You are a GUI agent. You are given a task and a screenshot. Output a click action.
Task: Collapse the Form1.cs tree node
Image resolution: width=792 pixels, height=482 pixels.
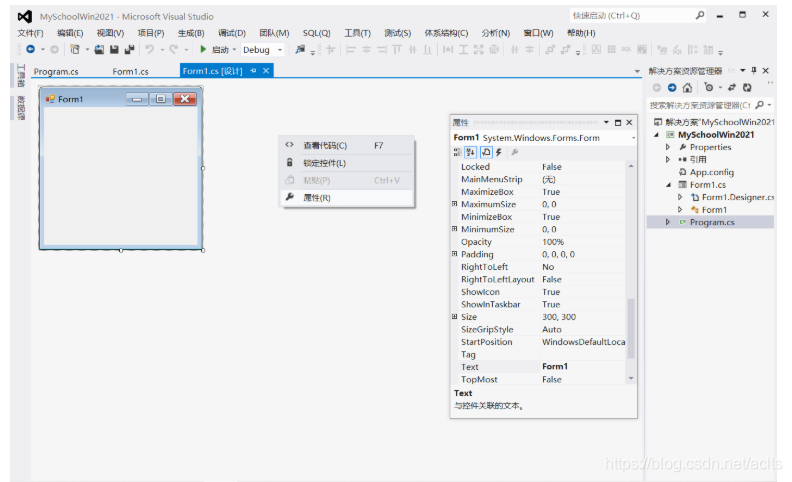[x=668, y=184]
